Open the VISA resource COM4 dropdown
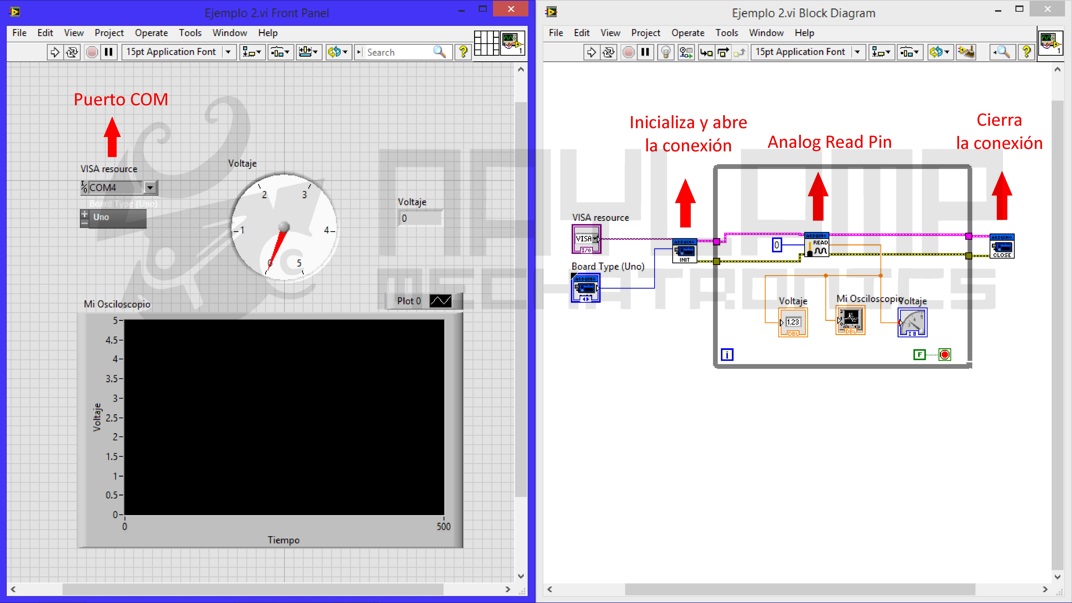Screen dimensions: 1072x603 pyautogui.click(x=150, y=188)
